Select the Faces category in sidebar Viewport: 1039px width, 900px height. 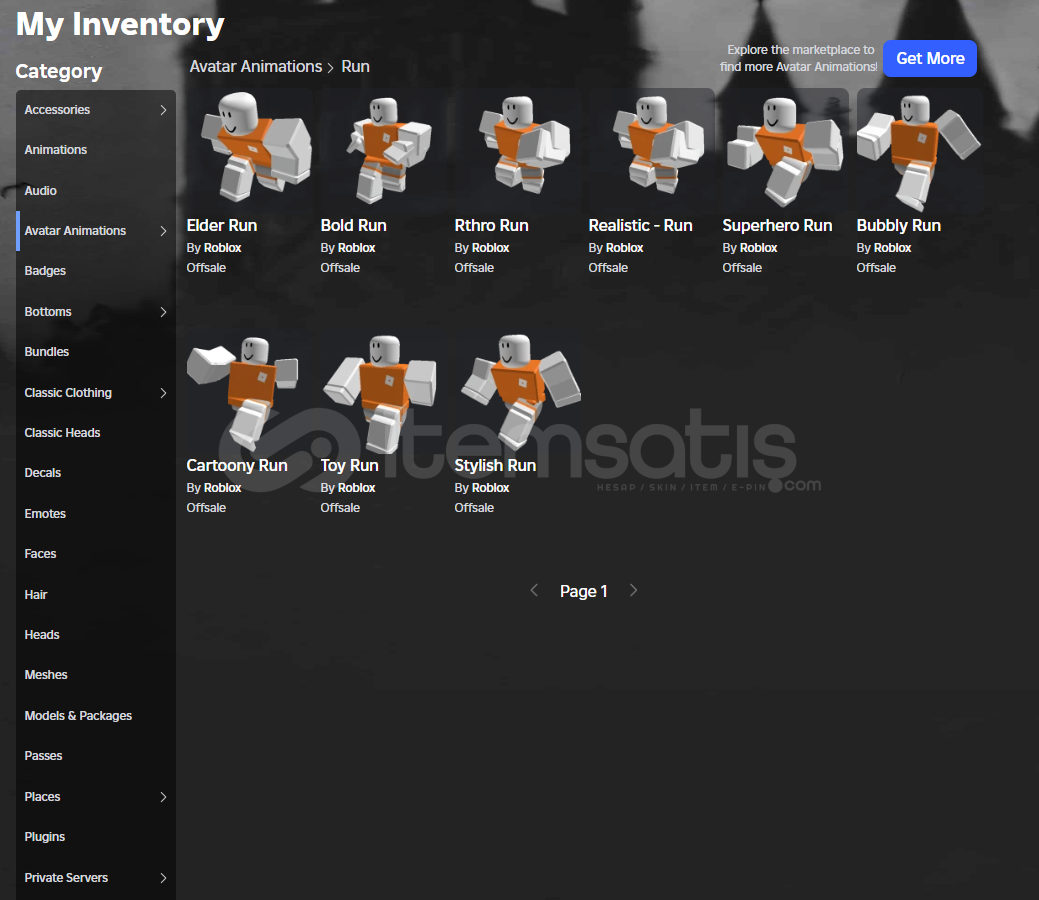40,554
